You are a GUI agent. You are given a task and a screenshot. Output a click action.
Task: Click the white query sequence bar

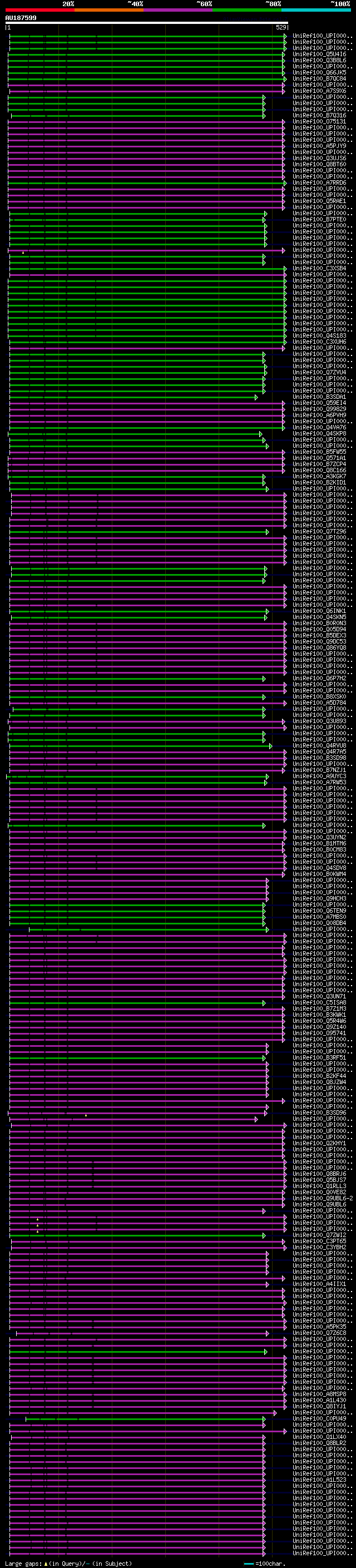(x=147, y=22)
